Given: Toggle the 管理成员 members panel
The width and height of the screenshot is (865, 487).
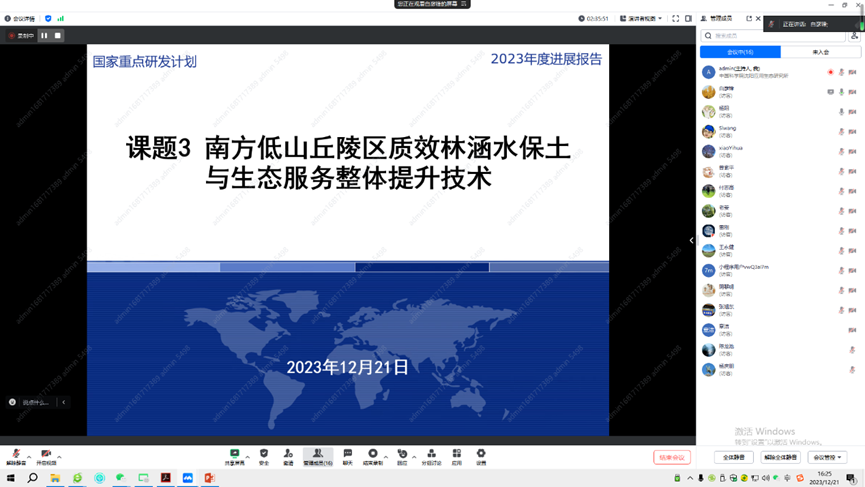Looking at the screenshot, I should pyautogui.click(x=318, y=457).
